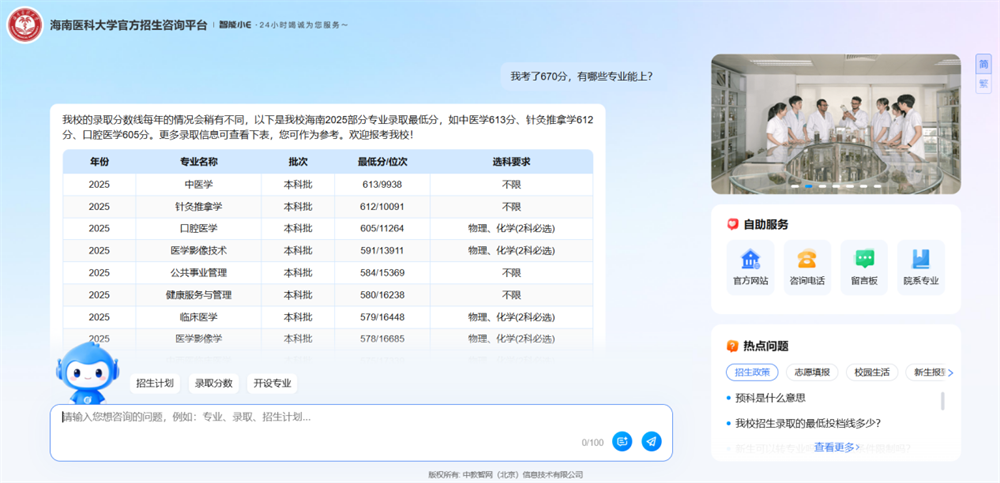1000x483 pixels.
Task: Expand 查看更多 hot questions
Action: point(836,447)
